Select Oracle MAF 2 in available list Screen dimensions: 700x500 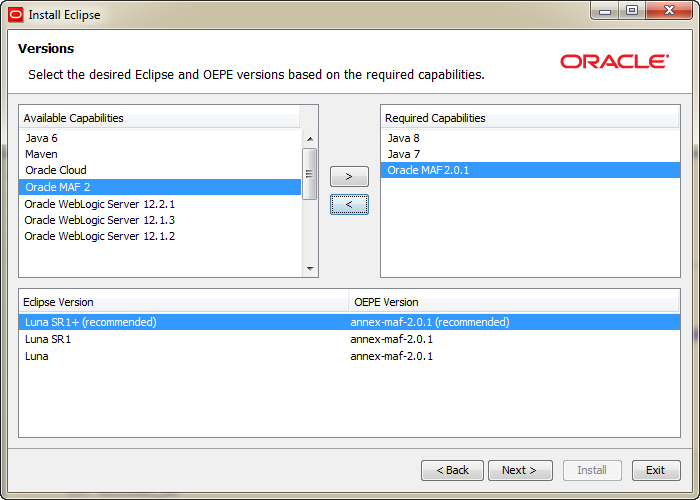(x=160, y=187)
